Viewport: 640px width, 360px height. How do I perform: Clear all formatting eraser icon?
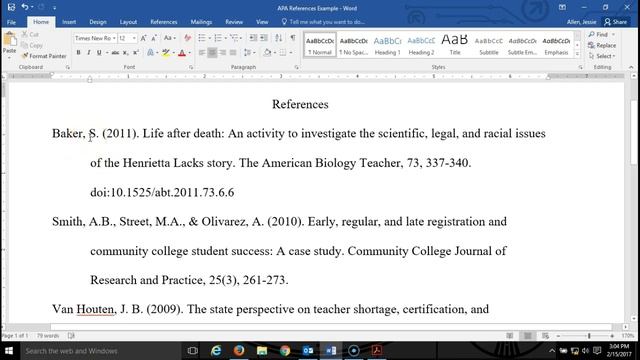(187, 38)
